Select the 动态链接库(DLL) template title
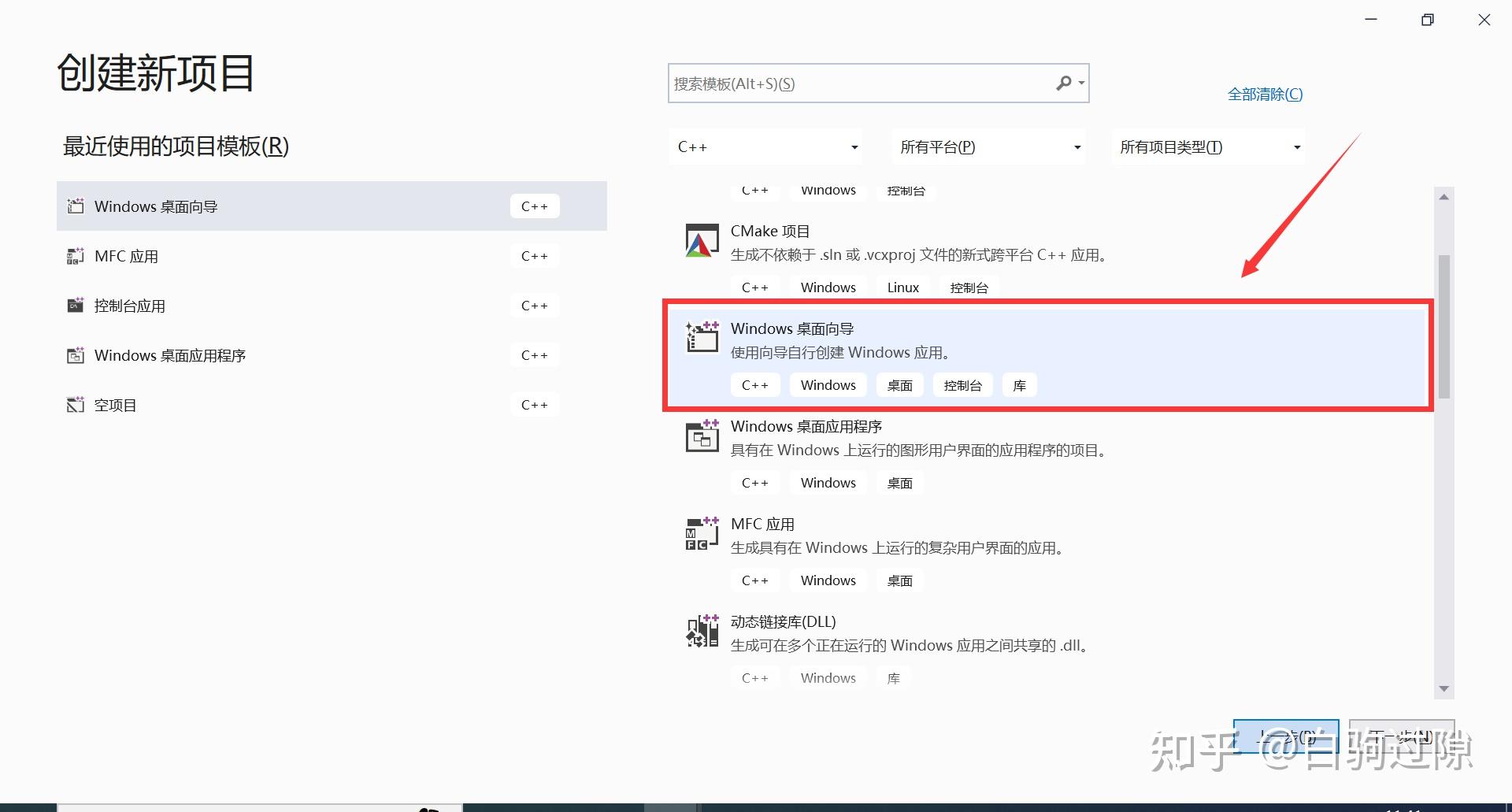The height and width of the screenshot is (812, 1512). (784, 621)
